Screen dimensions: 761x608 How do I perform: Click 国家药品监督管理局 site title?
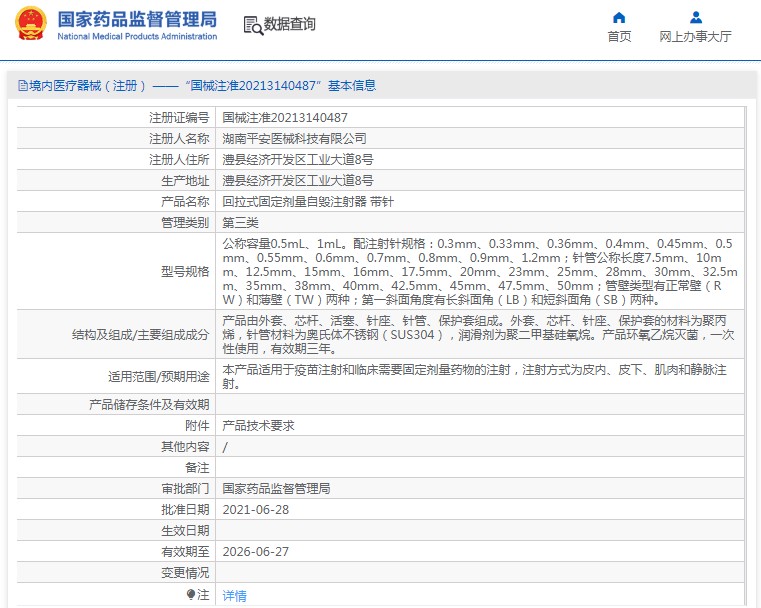137,19
